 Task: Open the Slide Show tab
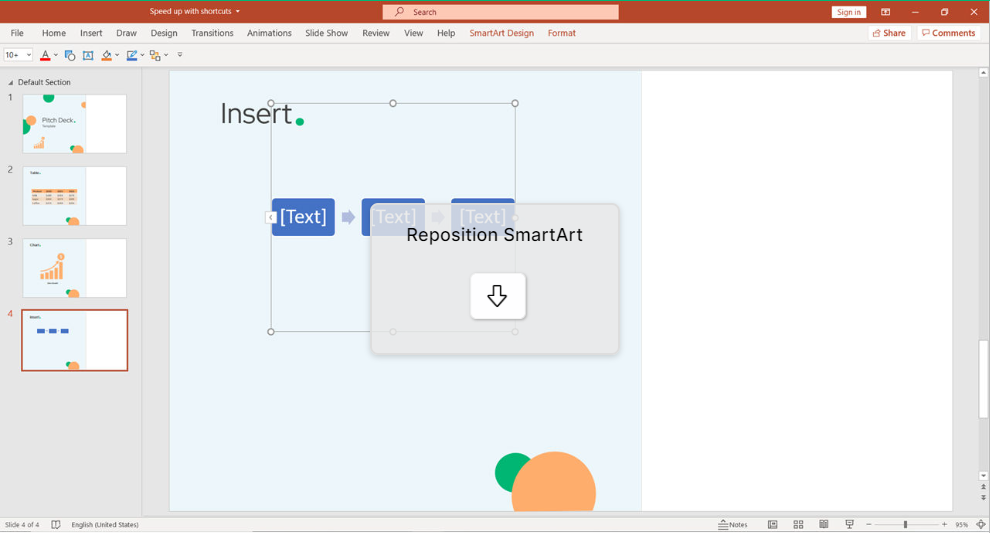pos(326,33)
